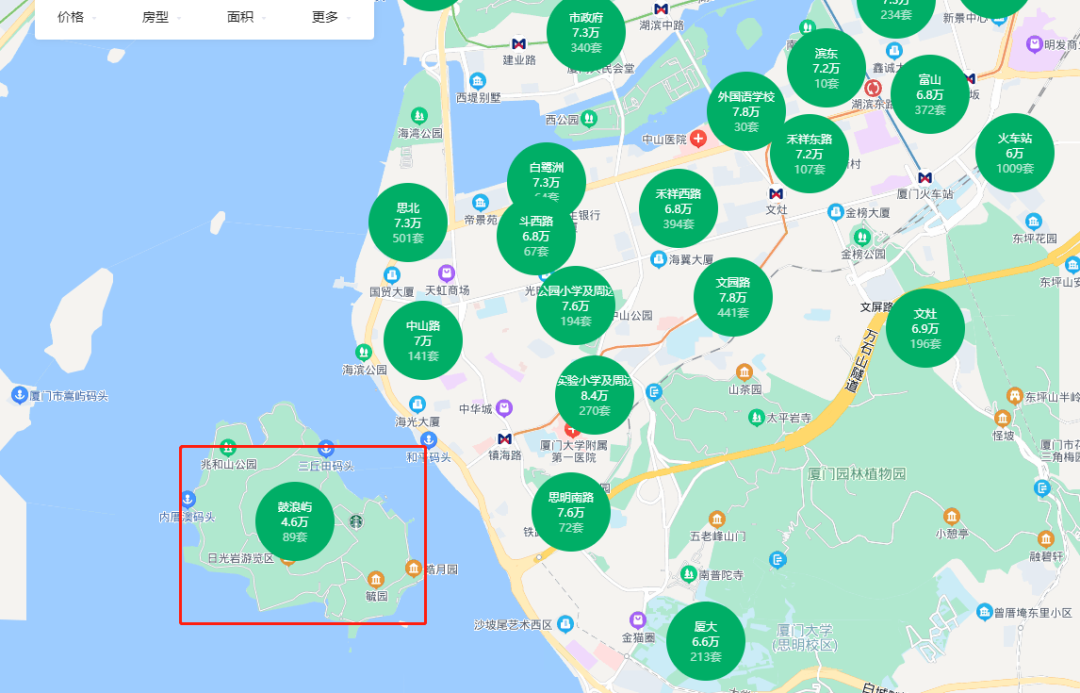
Task: Open the 光公园小学及周边 7.6万 bubble
Action: (x=576, y=305)
